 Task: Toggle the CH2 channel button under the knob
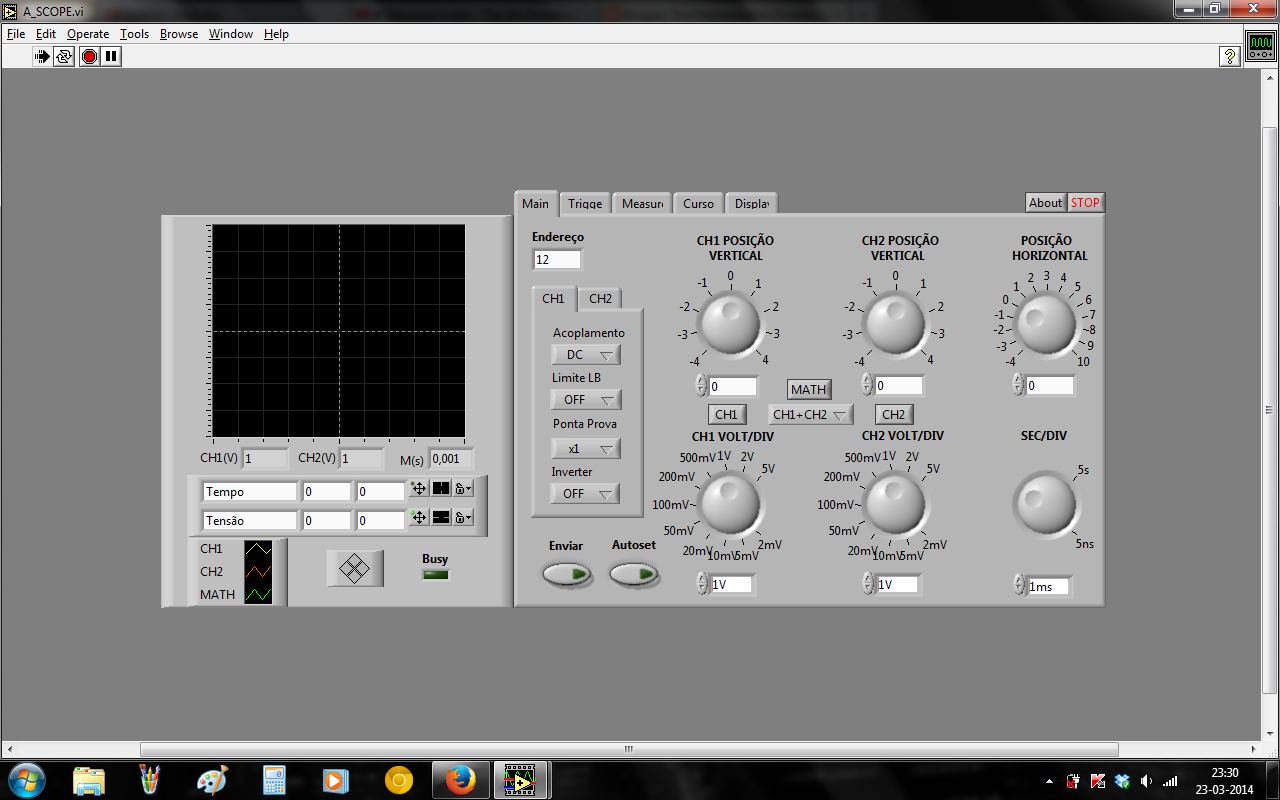(x=894, y=414)
